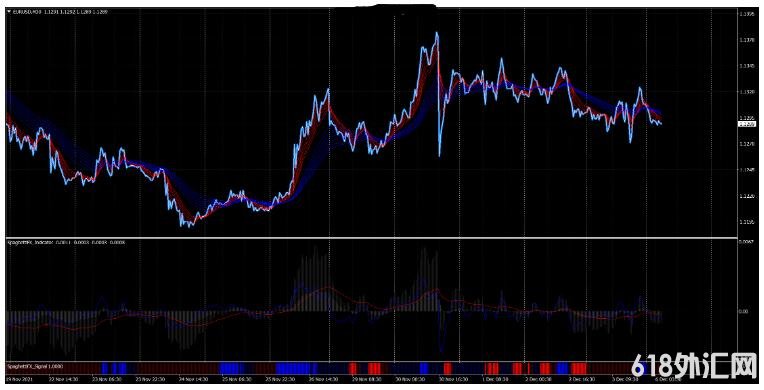Click the triangle arrow before EURUSD,H30 title
This screenshot has height=390, width=764.
point(9,12)
